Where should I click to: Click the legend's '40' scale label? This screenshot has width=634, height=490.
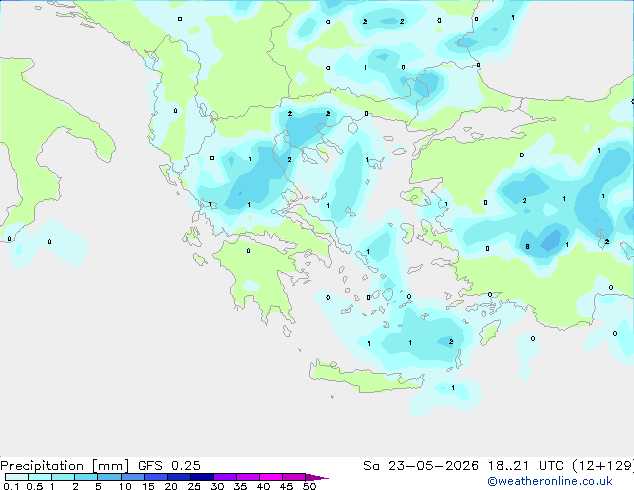263,486
